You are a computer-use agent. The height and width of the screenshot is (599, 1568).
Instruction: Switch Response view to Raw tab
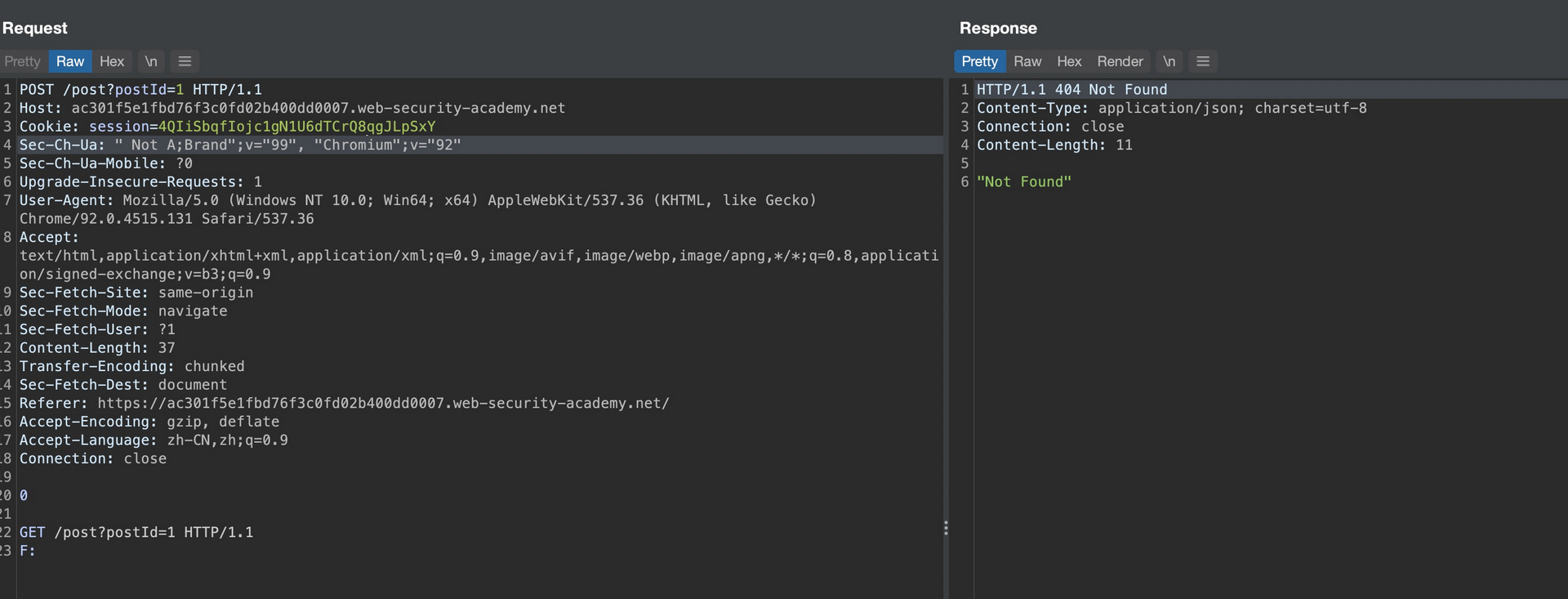point(1027,61)
